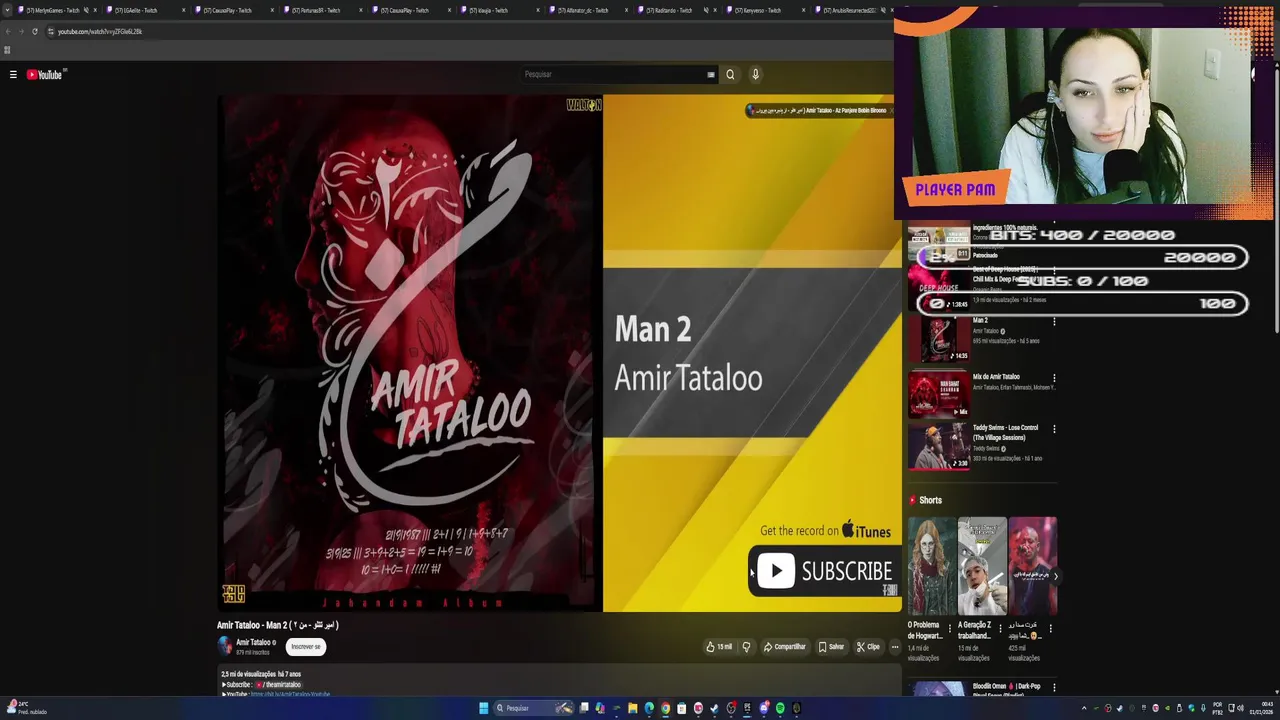1280x720 pixels.
Task: Open the Amir Tataloo channel name link
Action: pyautogui.click(x=253, y=643)
